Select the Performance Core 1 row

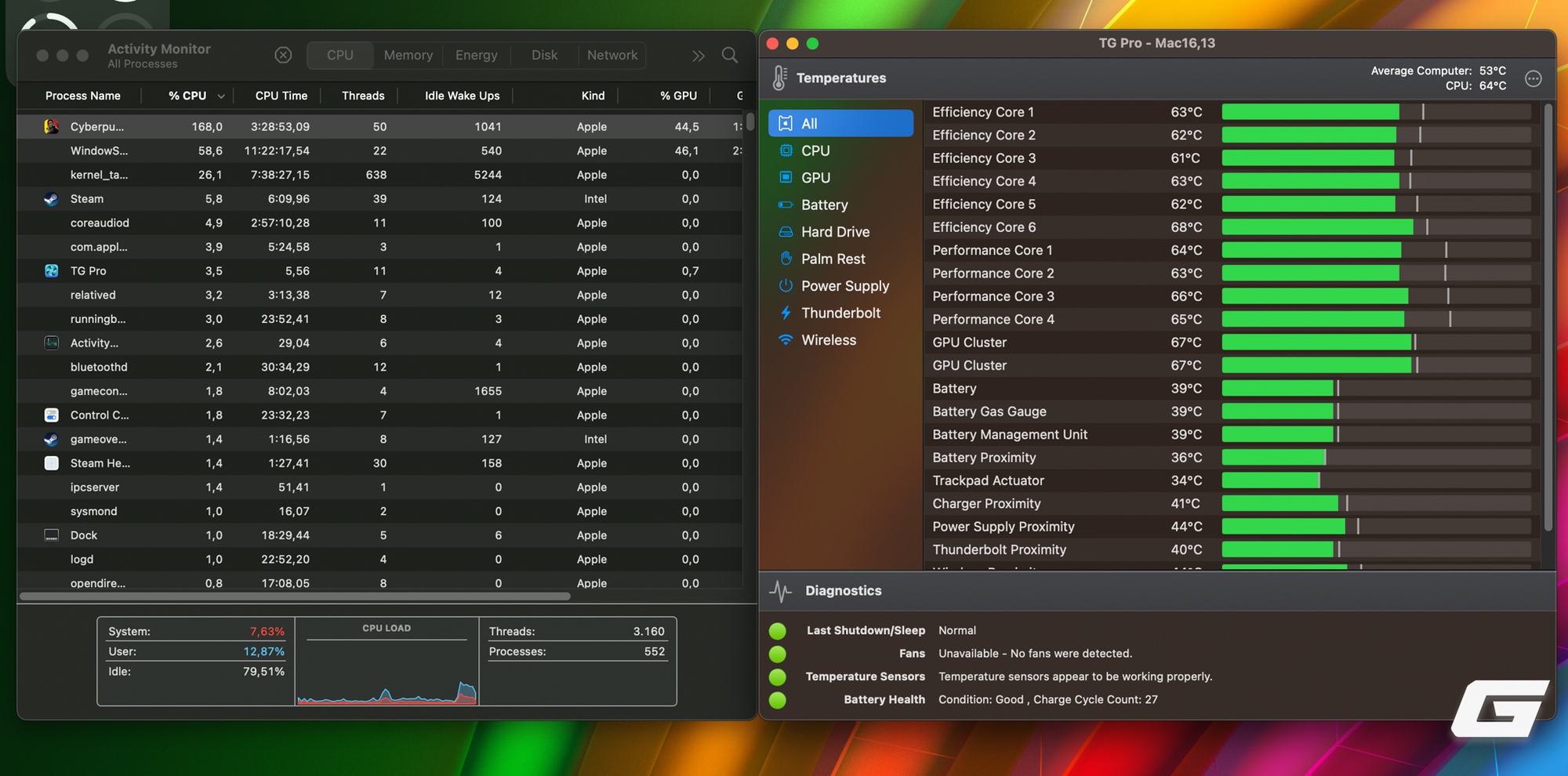coord(1231,250)
